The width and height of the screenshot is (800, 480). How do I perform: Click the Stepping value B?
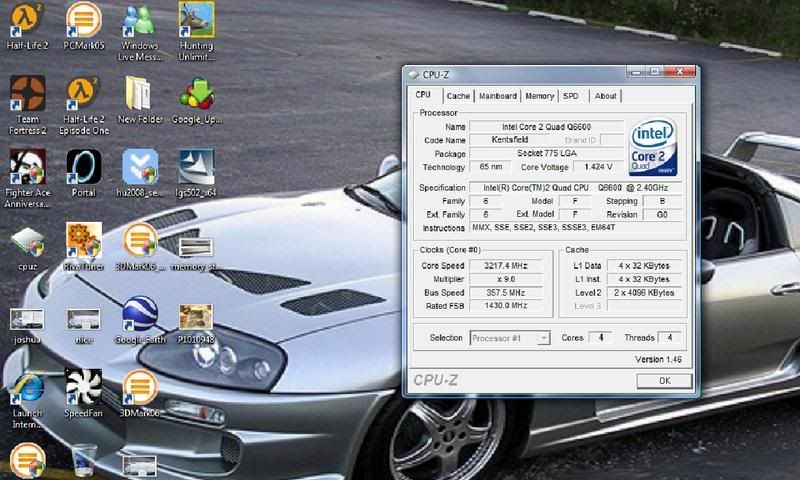(662, 201)
